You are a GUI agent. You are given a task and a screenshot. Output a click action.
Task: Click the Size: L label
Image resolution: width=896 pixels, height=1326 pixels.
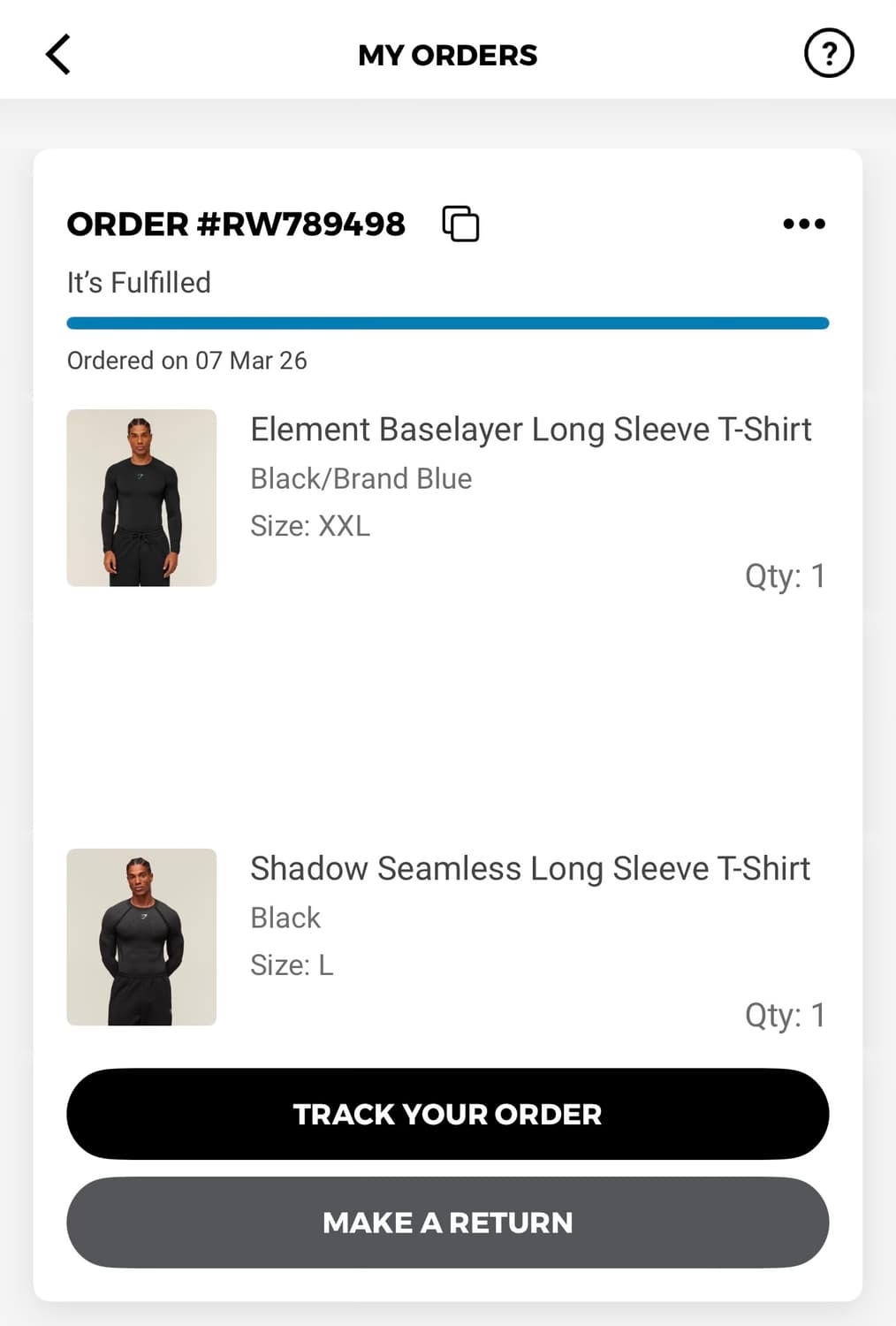pyautogui.click(x=292, y=965)
